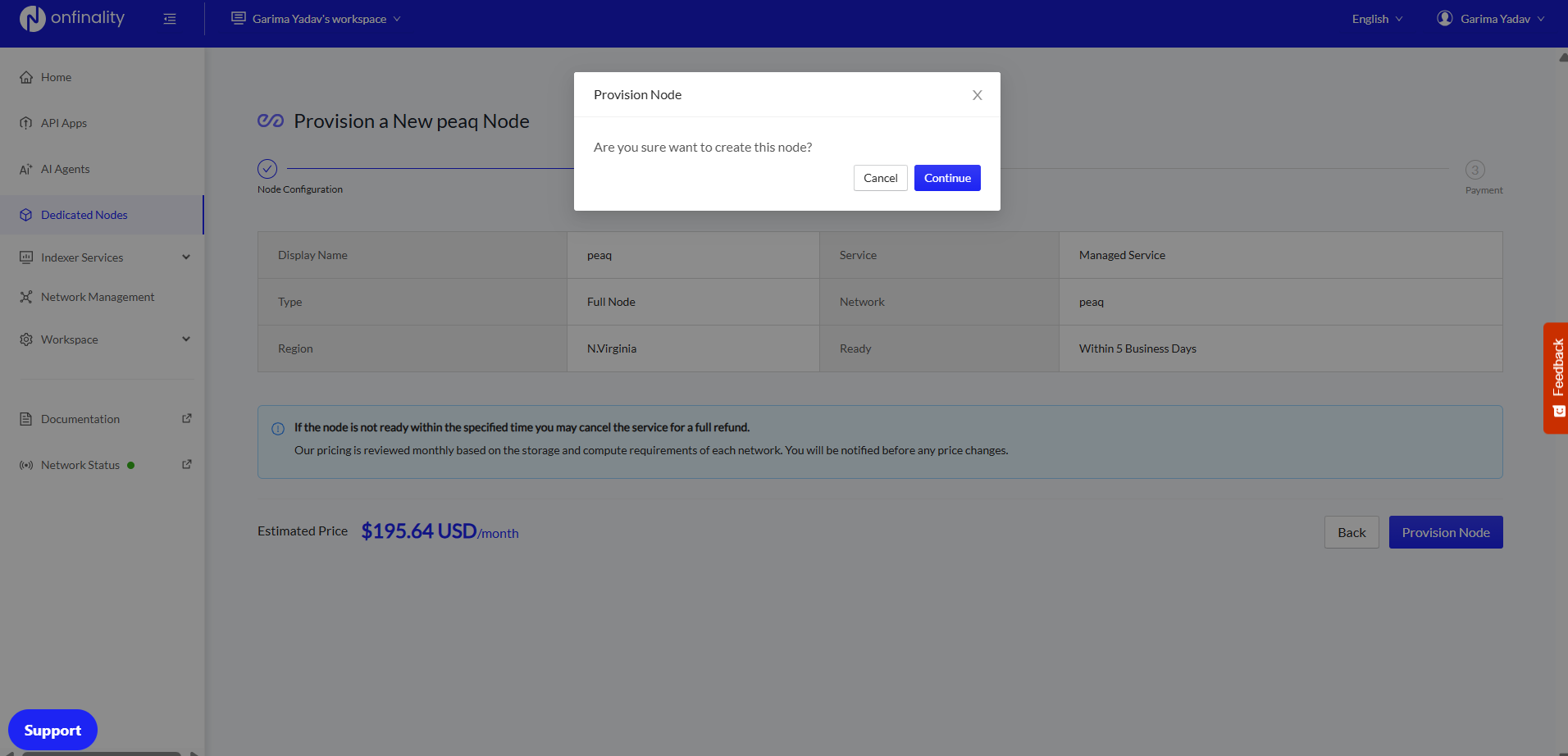This screenshot has height=756, width=1568.
Task: Open Garima Yadav's workspace switcher
Action: click(x=316, y=19)
